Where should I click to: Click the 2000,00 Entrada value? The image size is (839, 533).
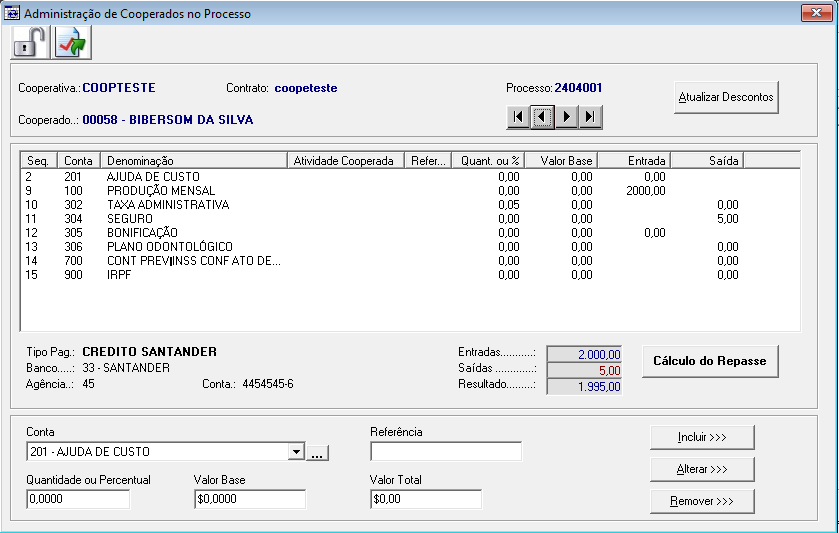click(x=646, y=191)
